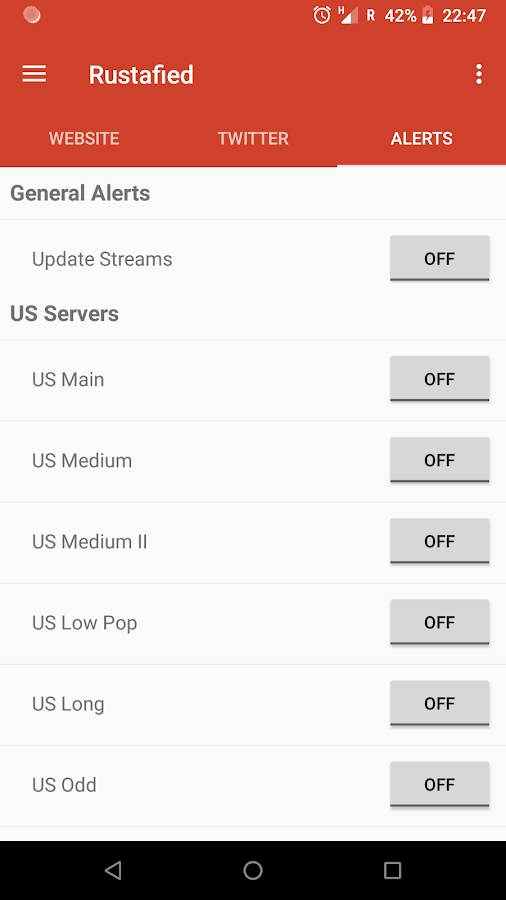This screenshot has height=900, width=506.
Task: Open the hamburger navigation menu
Action: click(34, 74)
